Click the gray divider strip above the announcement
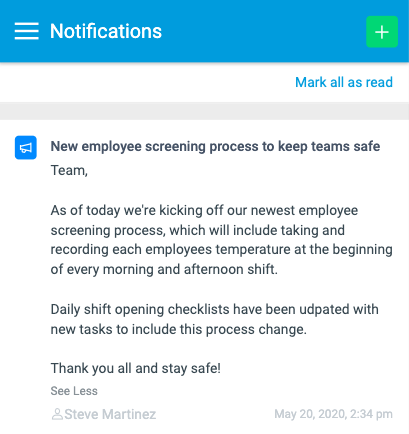Viewport: 409px width, 434px height. (204, 111)
